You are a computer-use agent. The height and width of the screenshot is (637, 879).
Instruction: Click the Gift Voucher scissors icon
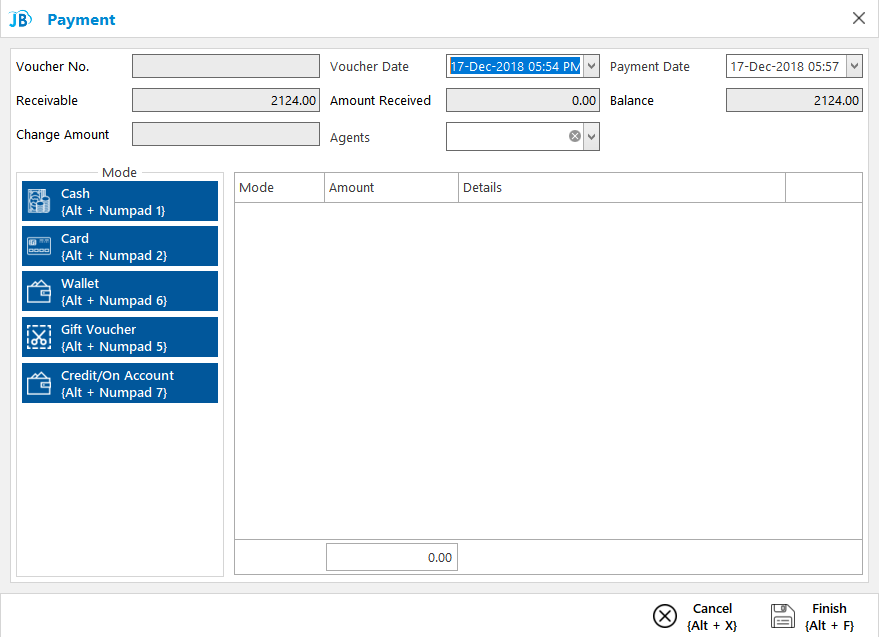[x=39, y=337]
